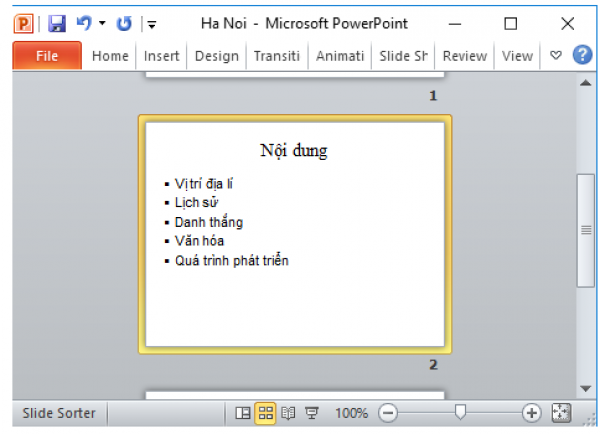Select the 'Nội dung' slide 2 thumbnail
This screenshot has width=600, height=434.
(295, 234)
